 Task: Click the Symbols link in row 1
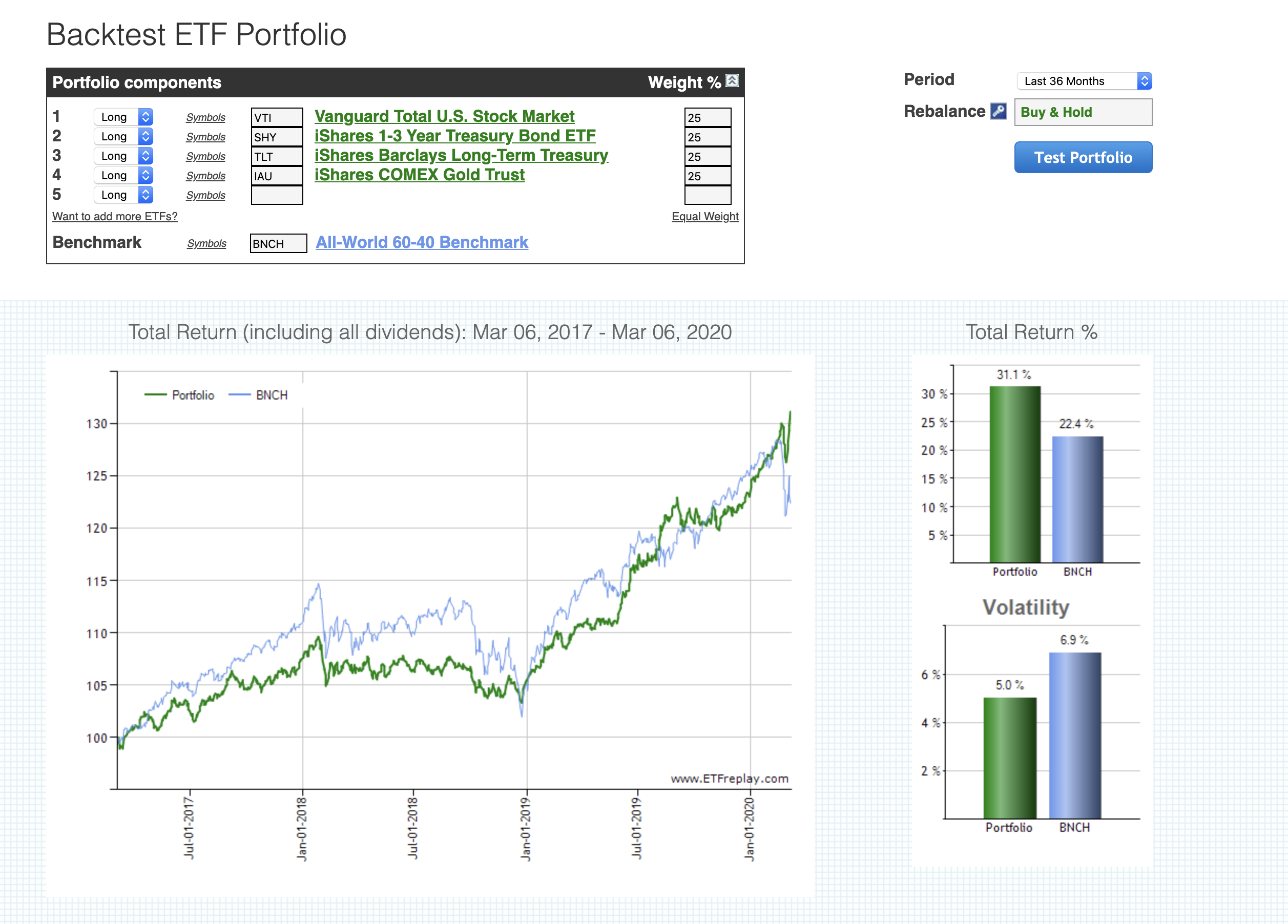tap(205, 118)
